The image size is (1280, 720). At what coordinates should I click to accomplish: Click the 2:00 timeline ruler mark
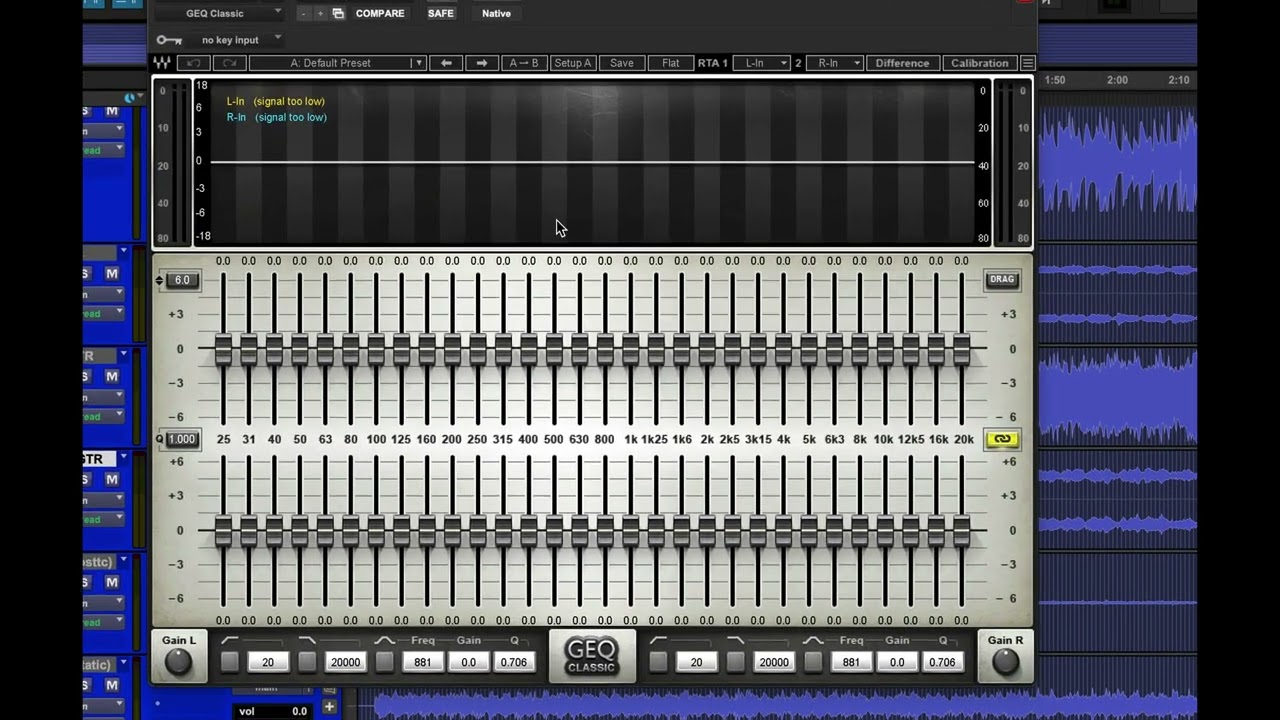coord(1117,80)
